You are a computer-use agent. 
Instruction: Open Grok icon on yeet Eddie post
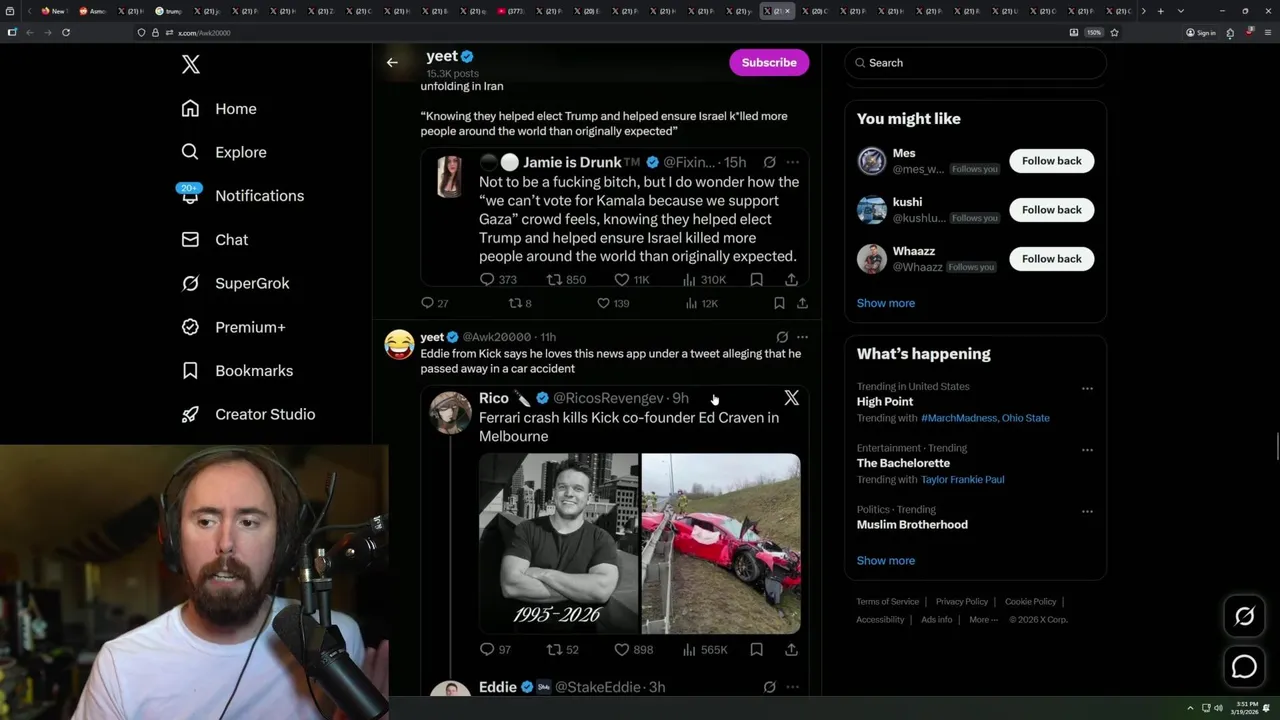[782, 337]
